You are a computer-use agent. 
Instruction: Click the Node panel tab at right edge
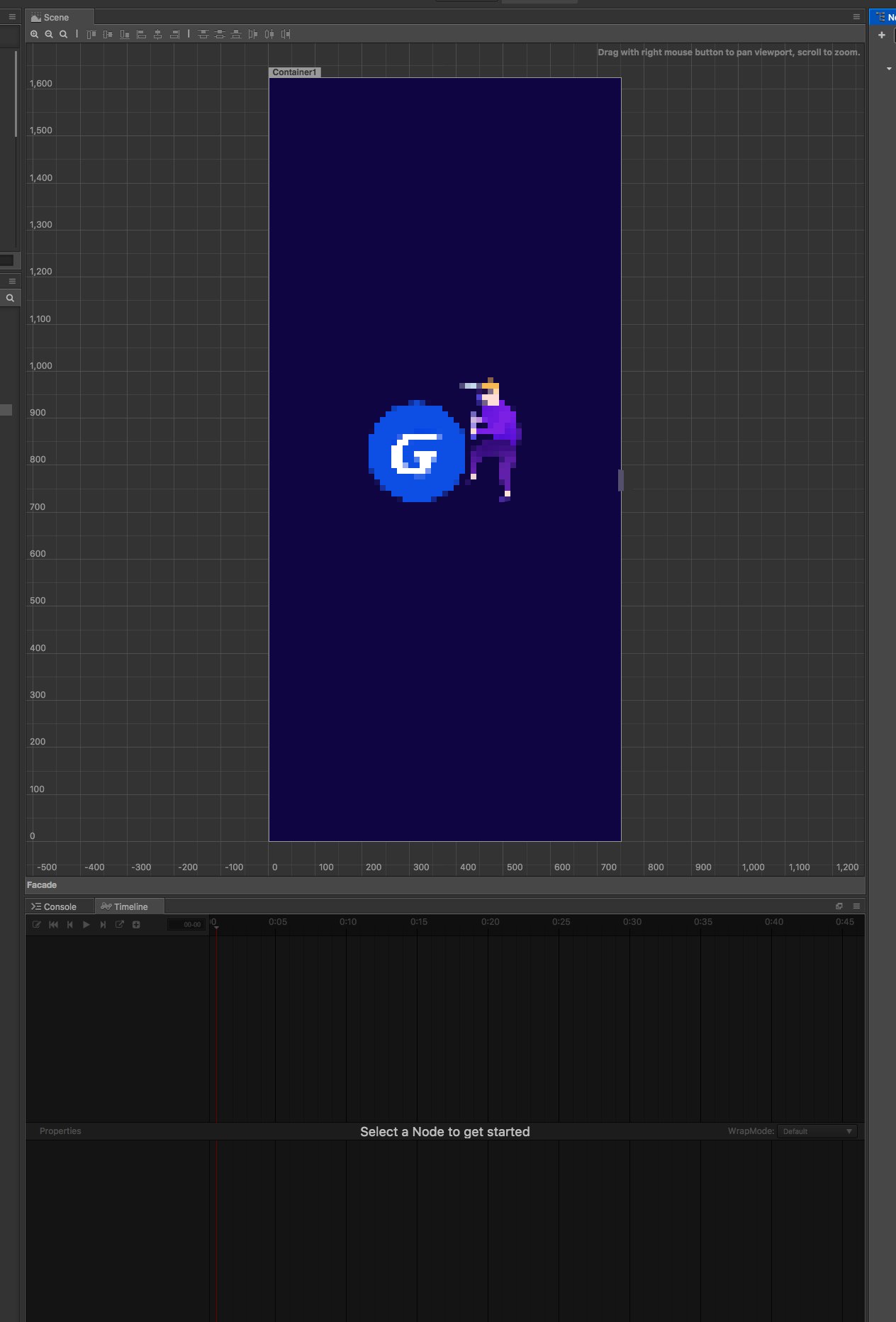(883, 17)
